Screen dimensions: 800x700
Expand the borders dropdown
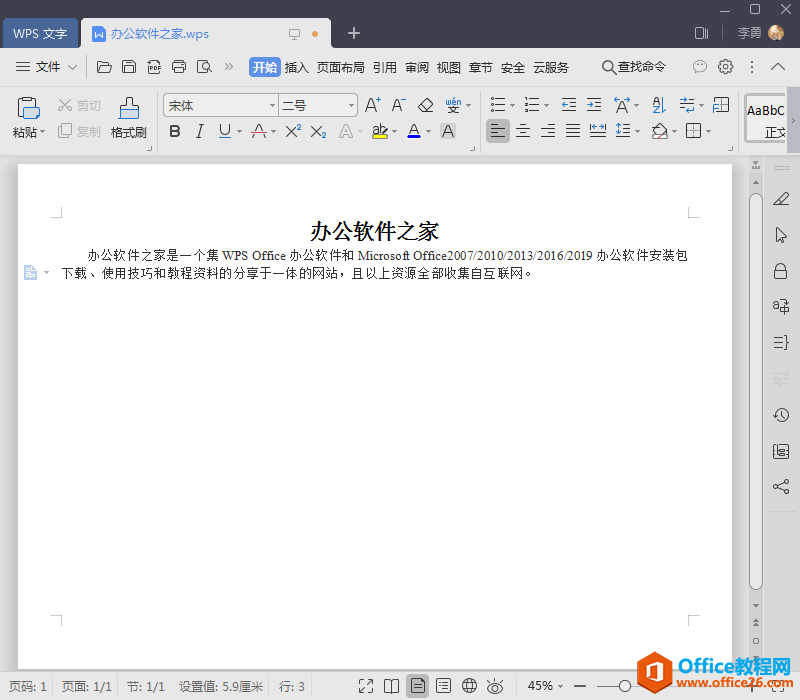pyautogui.click(x=708, y=132)
